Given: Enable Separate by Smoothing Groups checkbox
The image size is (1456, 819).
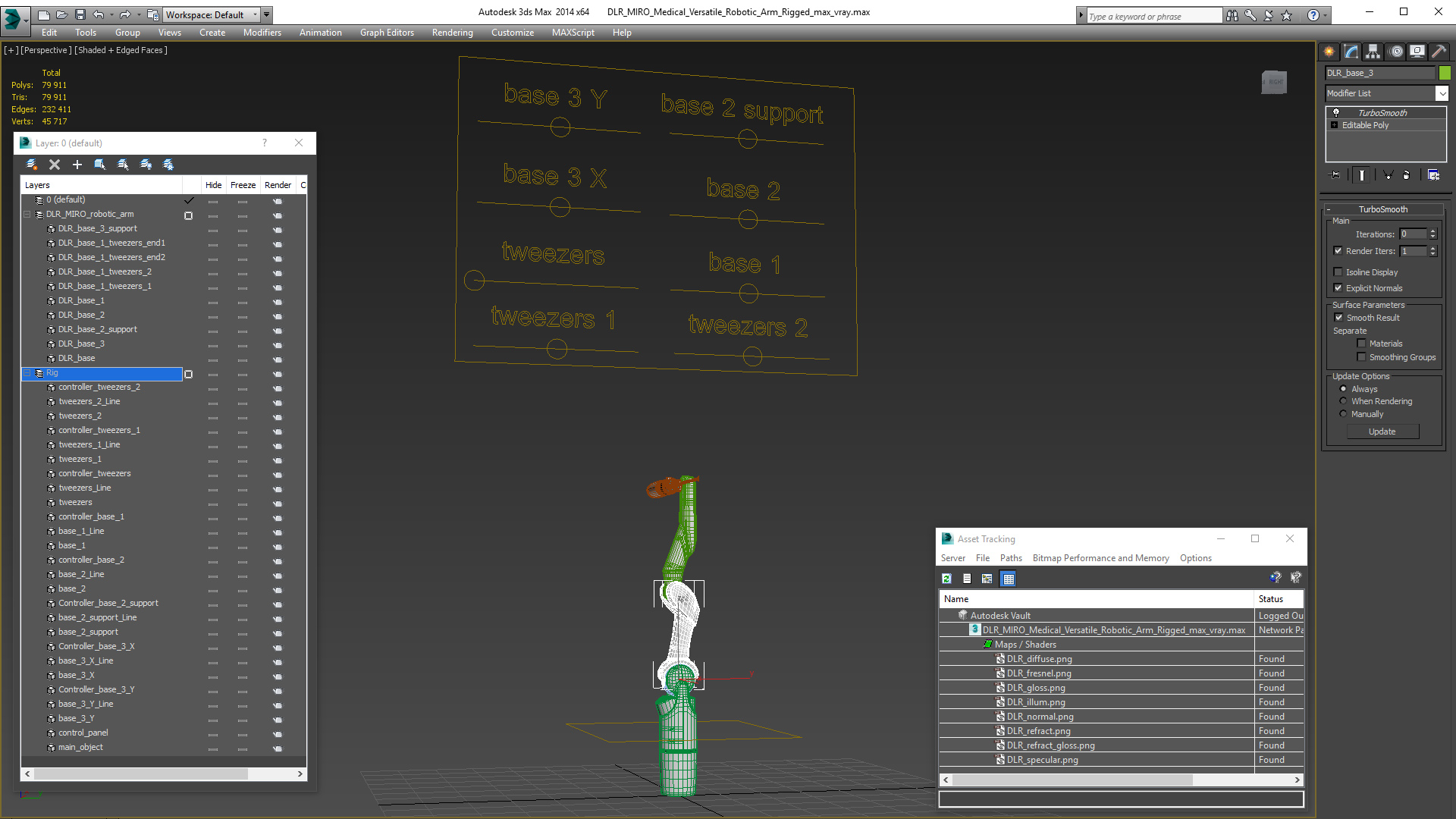Looking at the screenshot, I should [1361, 357].
